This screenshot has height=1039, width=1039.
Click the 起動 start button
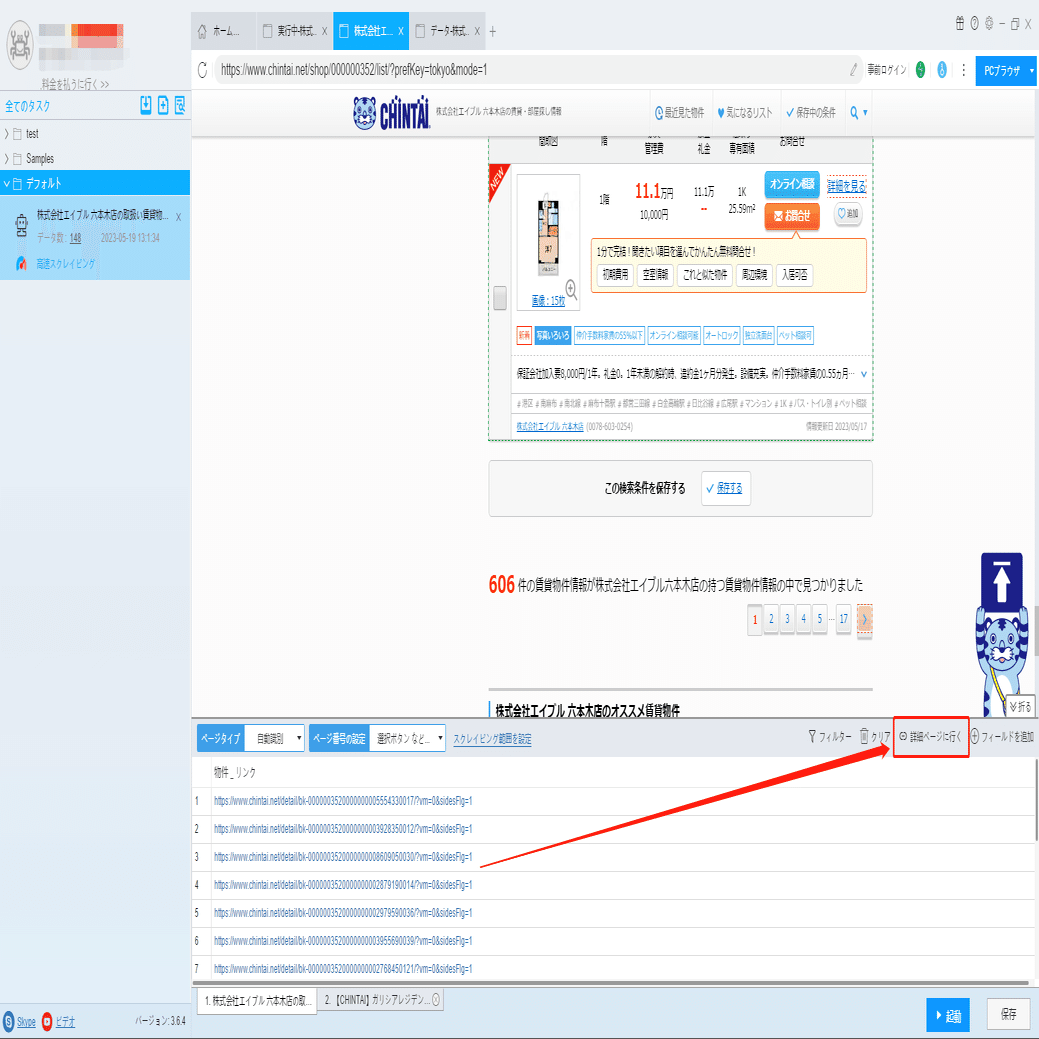pos(948,1014)
